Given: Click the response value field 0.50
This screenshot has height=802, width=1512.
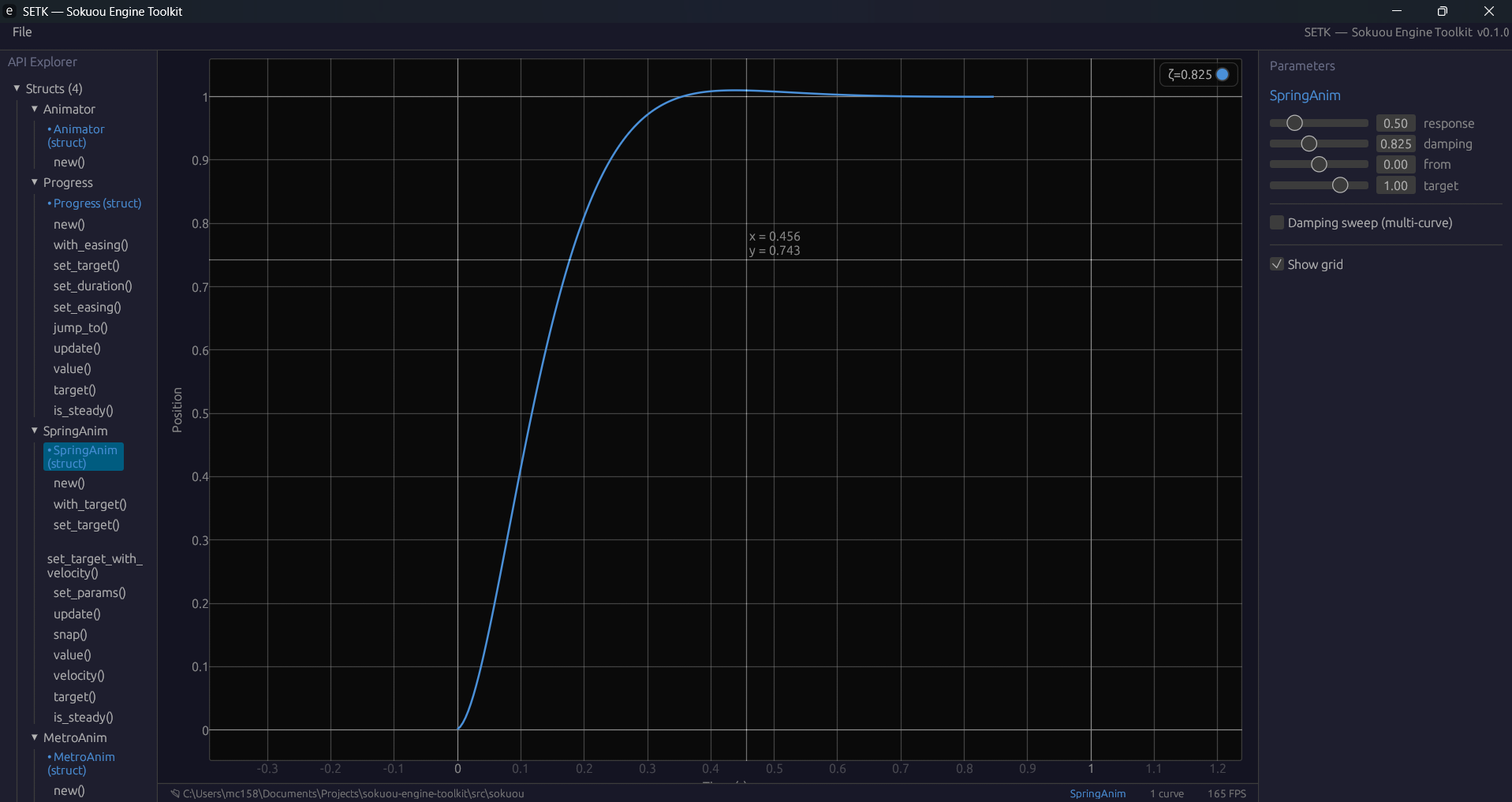Looking at the screenshot, I should 1395,123.
